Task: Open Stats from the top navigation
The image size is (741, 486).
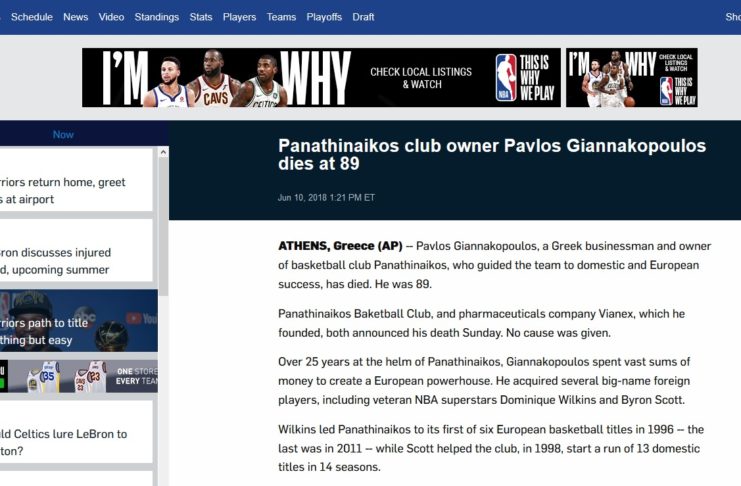Action: (x=201, y=17)
